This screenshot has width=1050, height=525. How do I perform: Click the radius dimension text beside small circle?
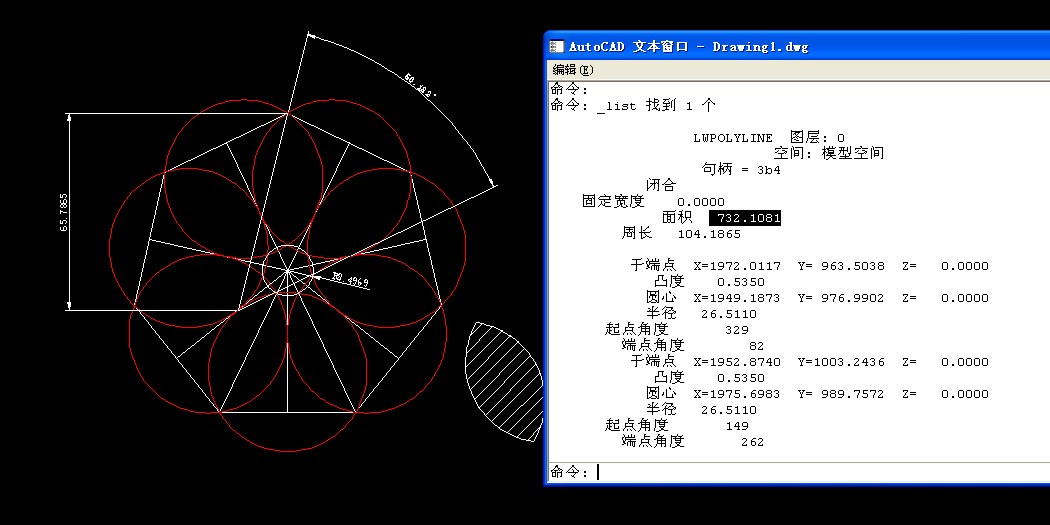coord(351,280)
